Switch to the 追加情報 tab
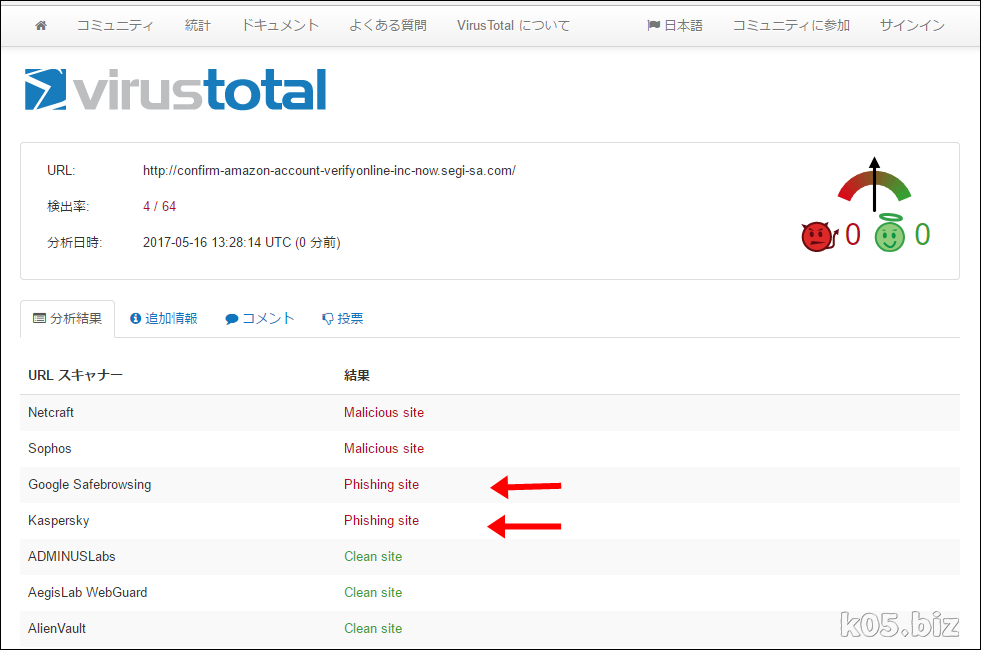981x650 pixels. pos(164,319)
